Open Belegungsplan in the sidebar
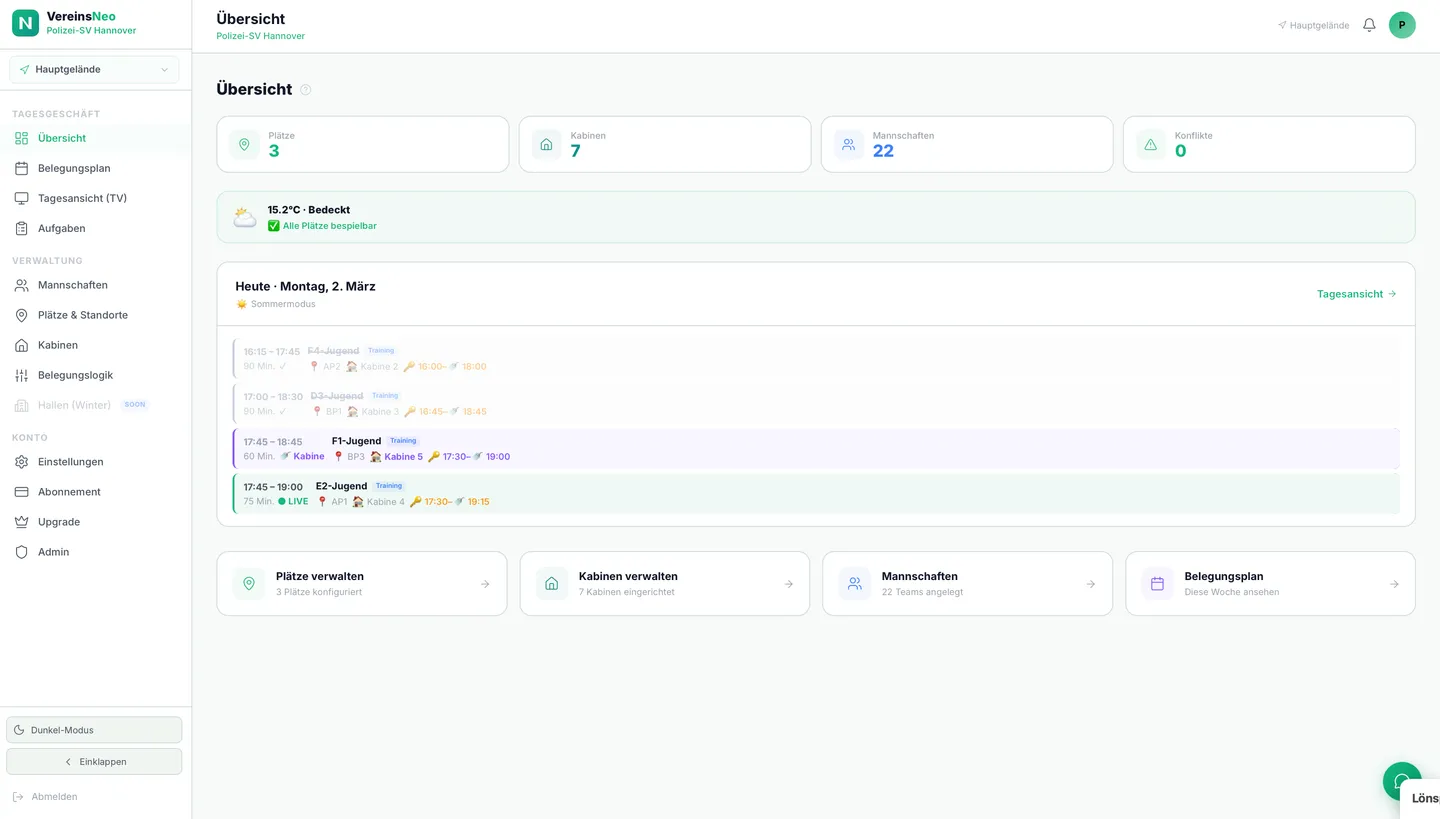 [x=74, y=168]
